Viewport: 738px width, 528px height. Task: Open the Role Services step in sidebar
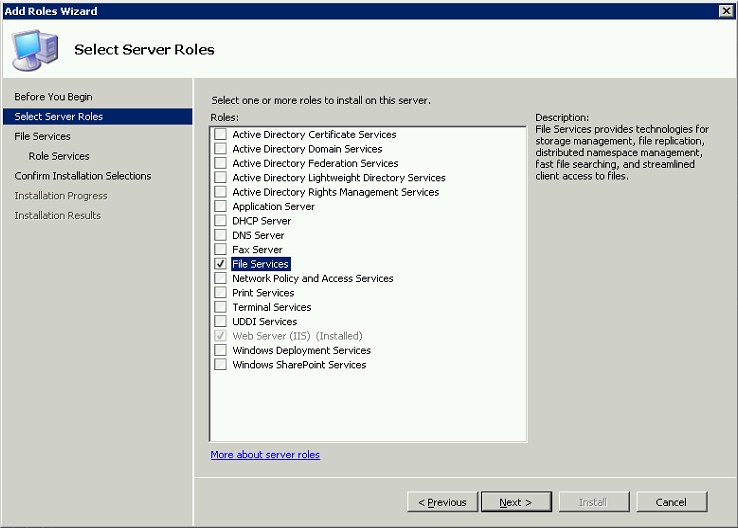point(59,156)
